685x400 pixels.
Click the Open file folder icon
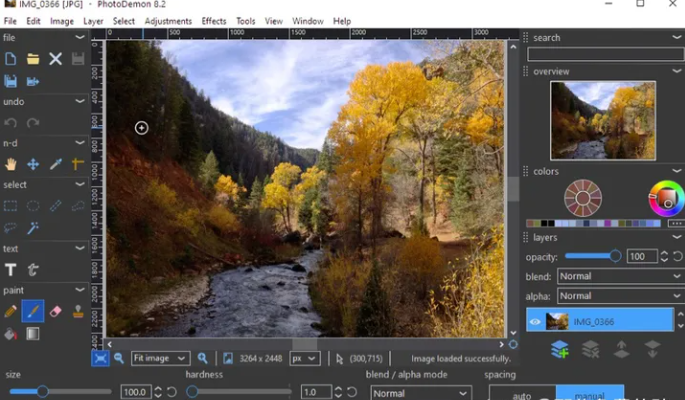(x=33, y=59)
